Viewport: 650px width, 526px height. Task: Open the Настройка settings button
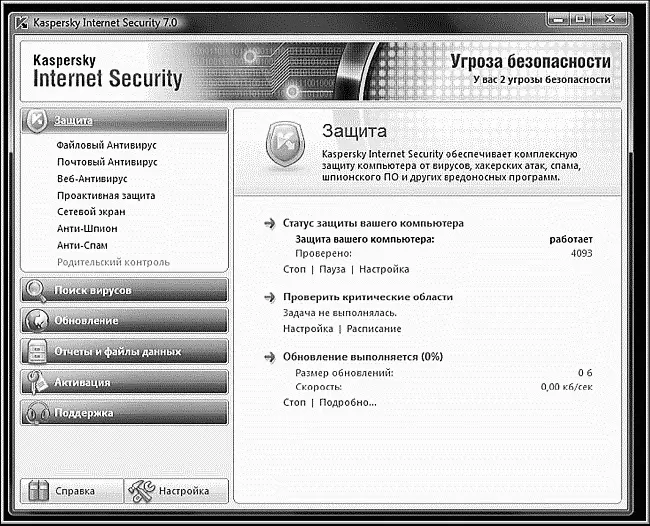click(x=176, y=491)
